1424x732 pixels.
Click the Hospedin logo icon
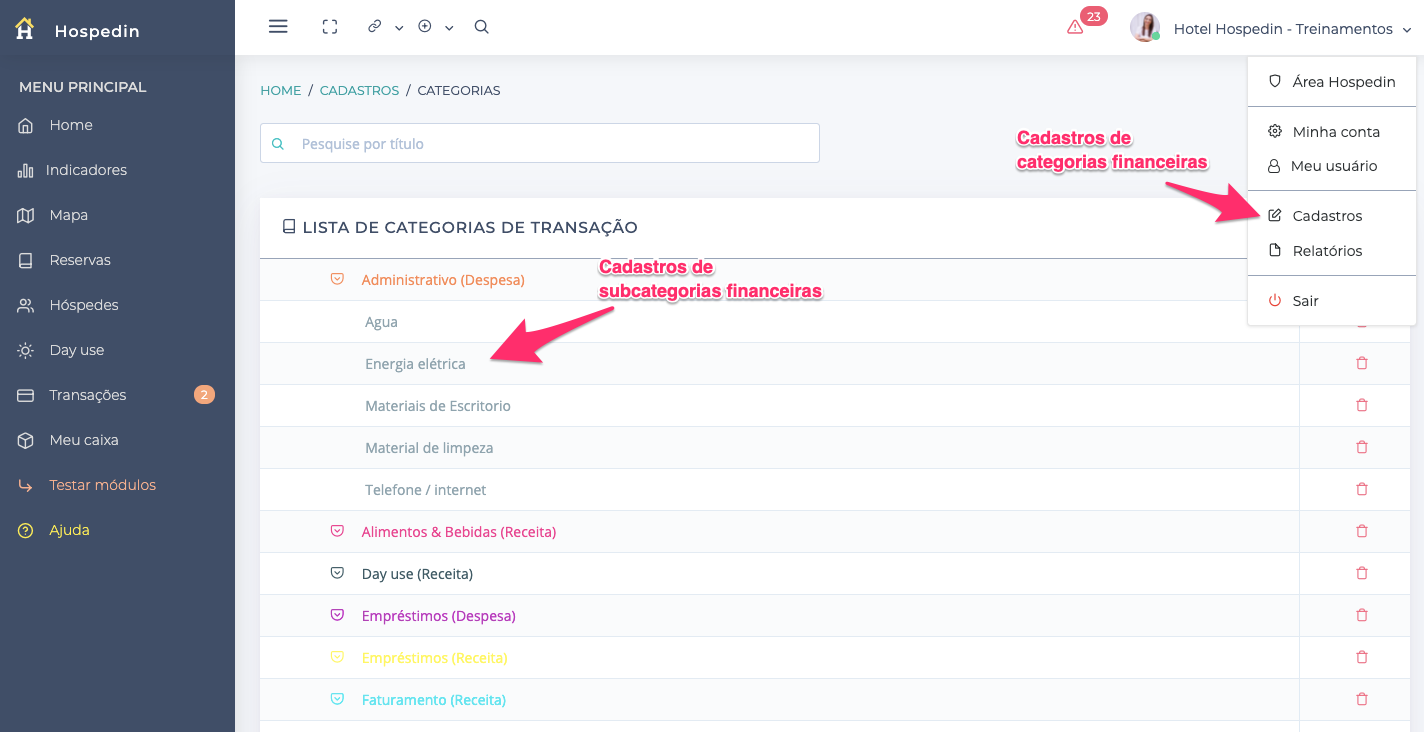pyautogui.click(x=25, y=30)
